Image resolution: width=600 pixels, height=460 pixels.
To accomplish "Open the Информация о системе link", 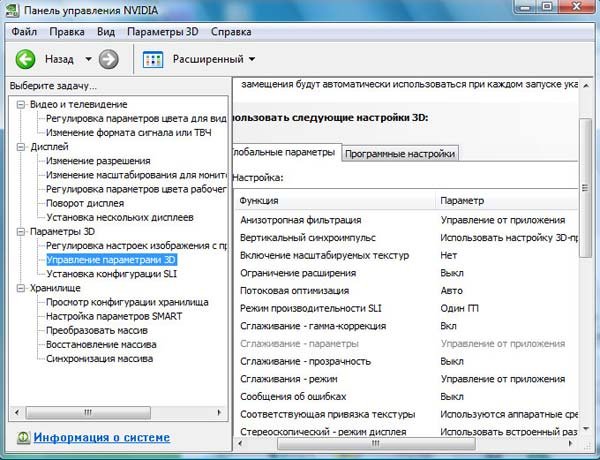I will coord(101,438).
